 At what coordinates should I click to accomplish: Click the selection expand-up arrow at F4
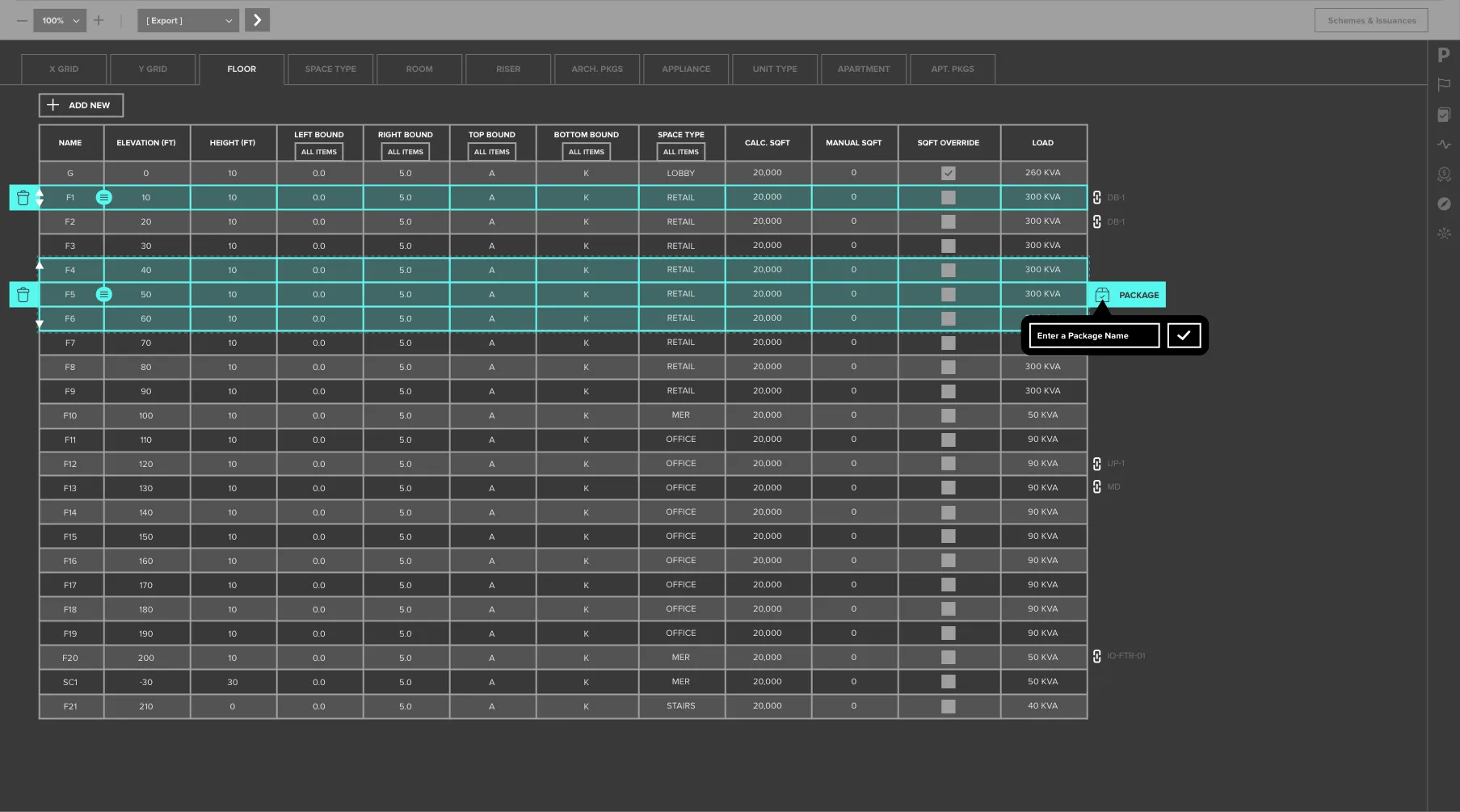[x=40, y=264]
